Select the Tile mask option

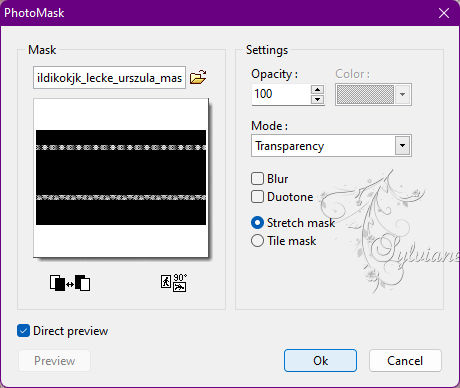tap(257, 241)
